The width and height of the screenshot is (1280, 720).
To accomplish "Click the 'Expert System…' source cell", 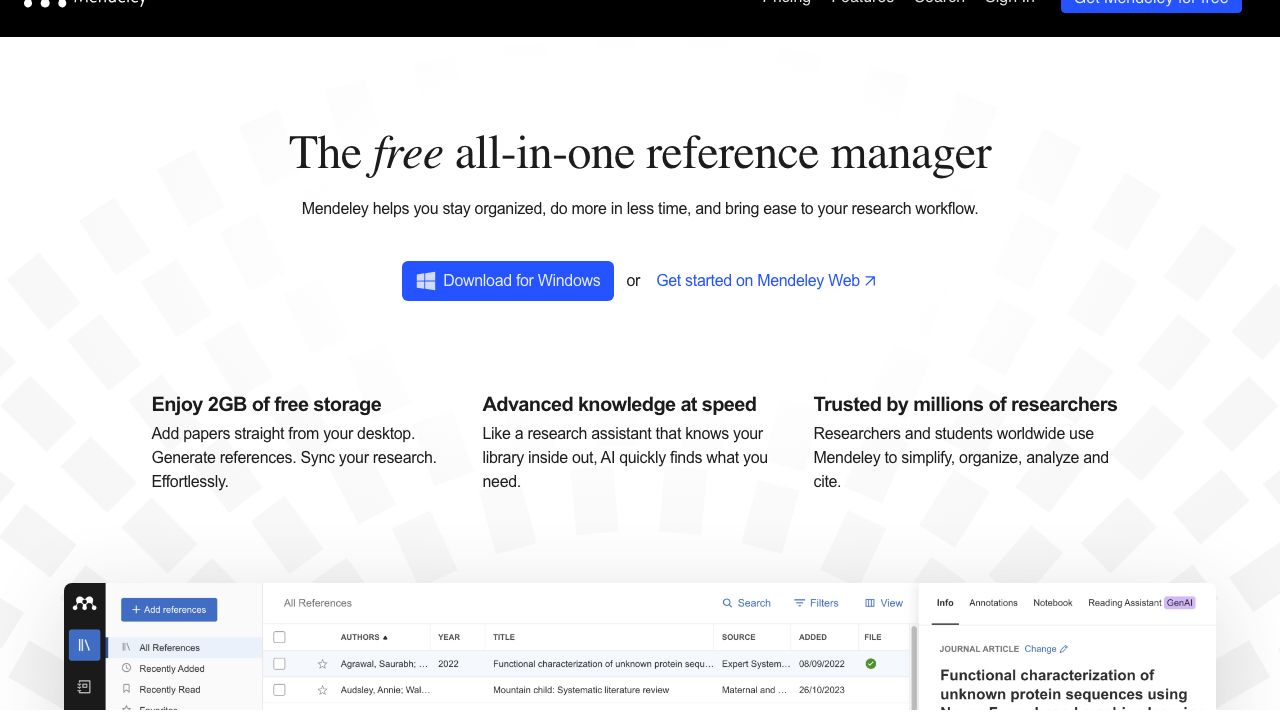I will coord(755,663).
